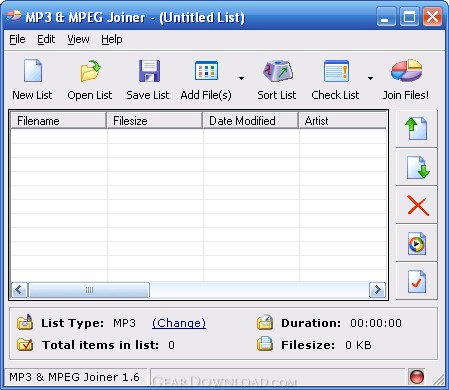Sort by the Date Modified column header
Screen dimensions: 449x390
pos(250,120)
